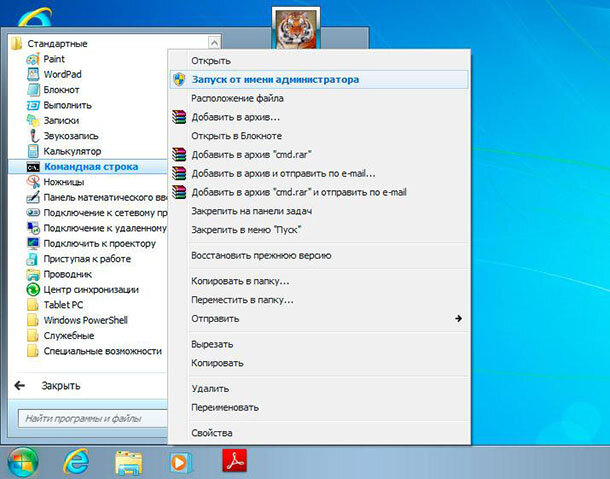Click the Командная строка cmd icon
The width and height of the screenshot is (610, 479).
point(33,167)
